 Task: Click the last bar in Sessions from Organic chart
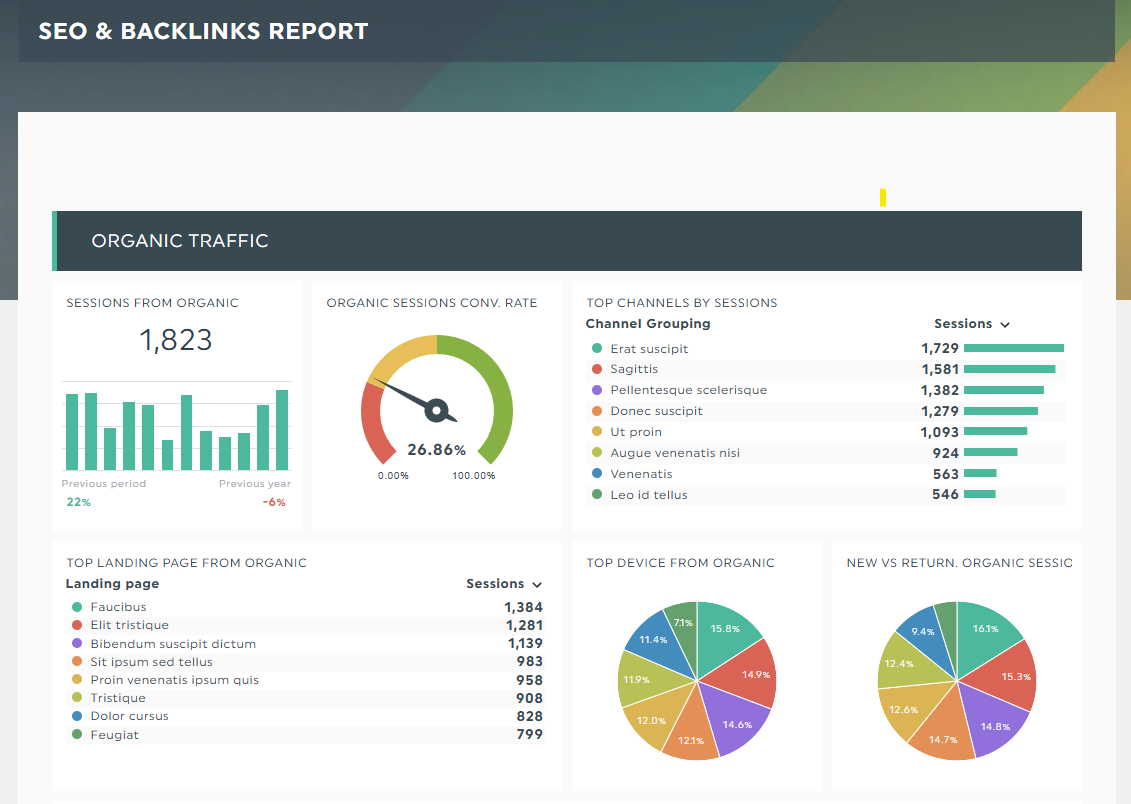282,430
